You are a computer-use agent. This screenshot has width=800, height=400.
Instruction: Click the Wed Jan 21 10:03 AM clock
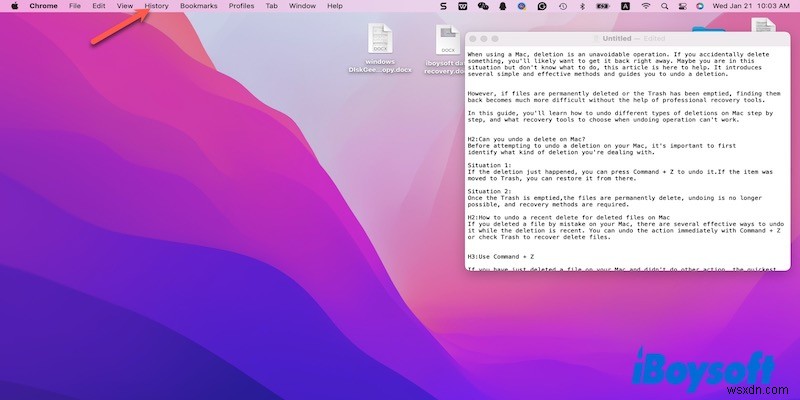pyautogui.click(x=753, y=6)
